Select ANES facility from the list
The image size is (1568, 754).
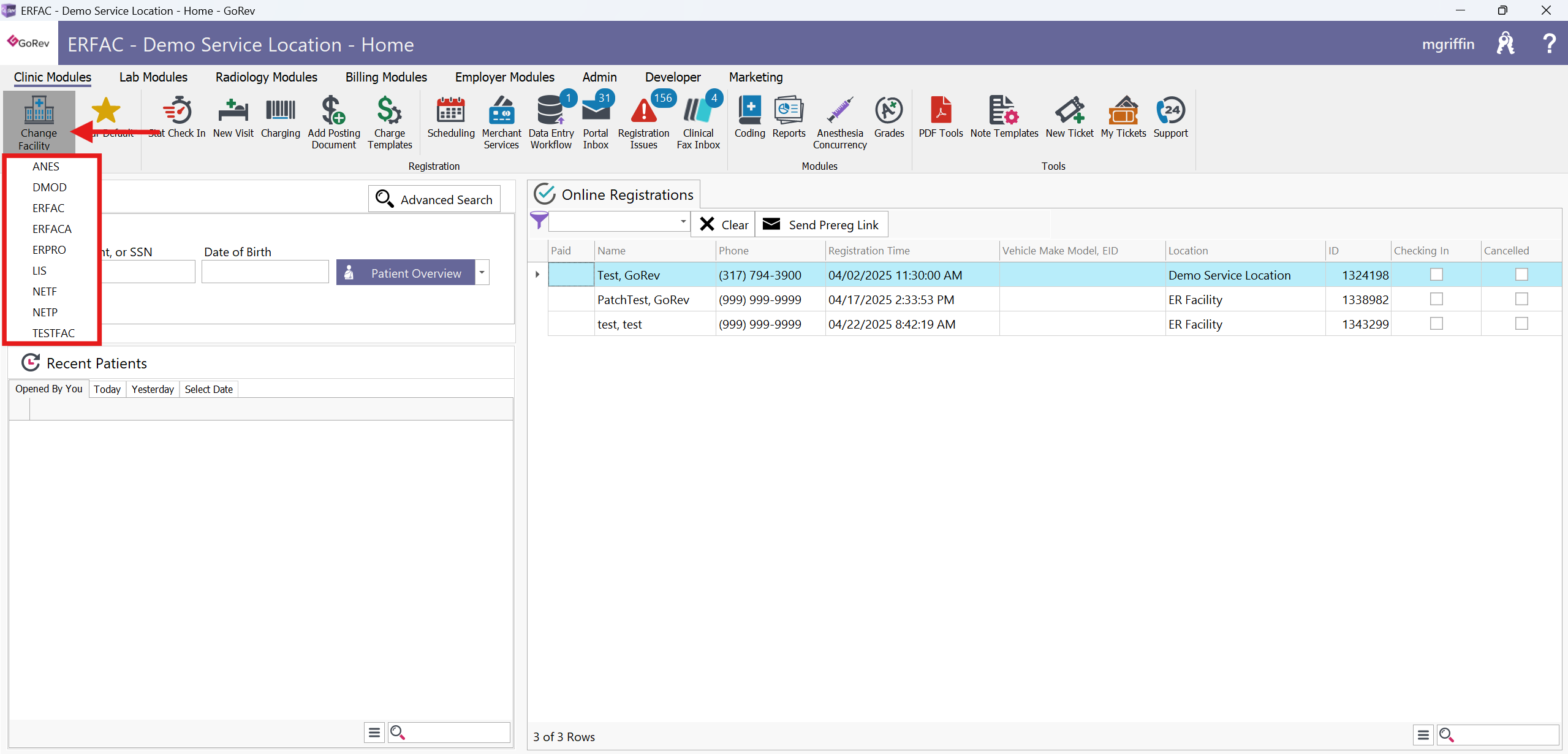pyautogui.click(x=46, y=166)
